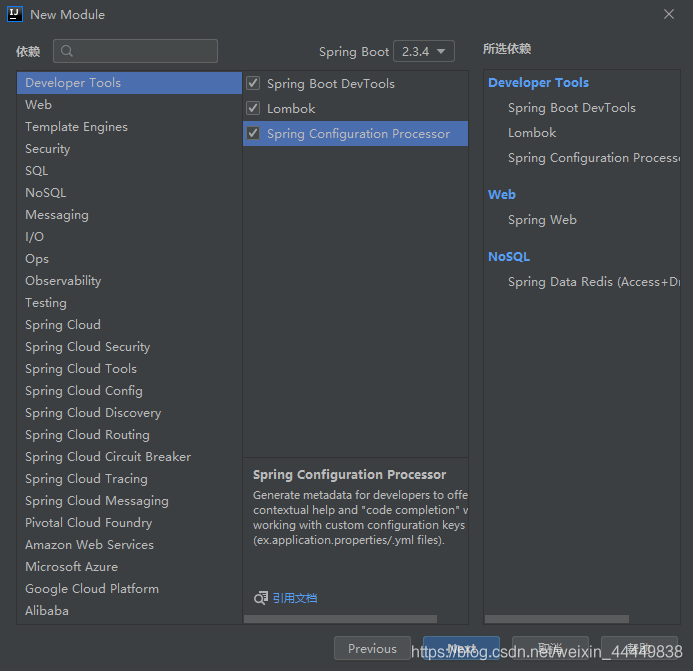Uncheck Spring Boot DevTools checkbox
Screen dimensions: 693x671
(x=253, y=83)
